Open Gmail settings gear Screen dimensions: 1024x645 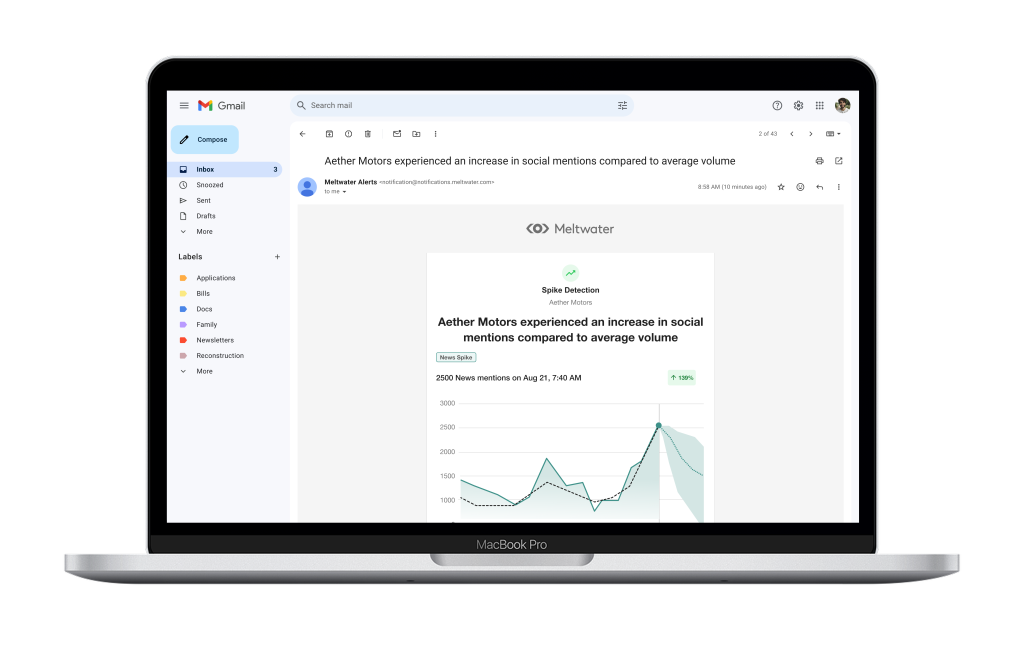coord(798,106)
